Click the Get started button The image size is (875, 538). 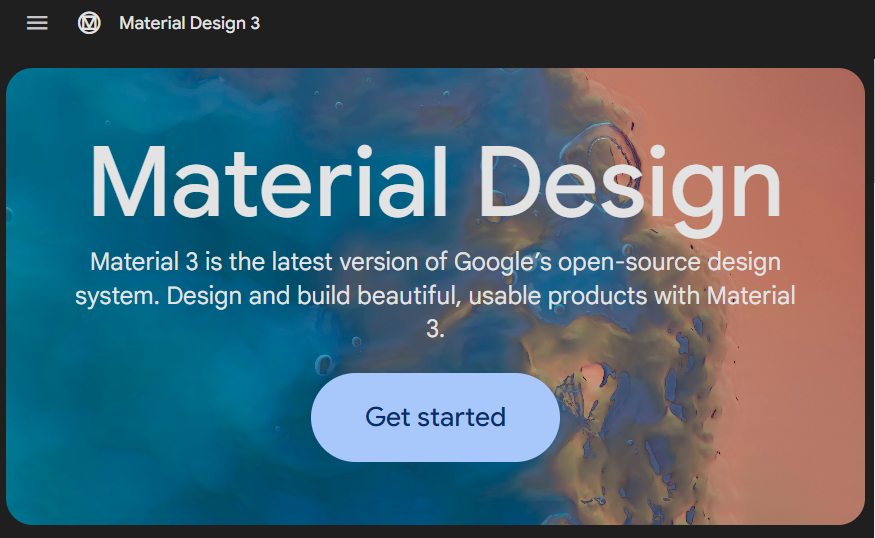point(435,417)
